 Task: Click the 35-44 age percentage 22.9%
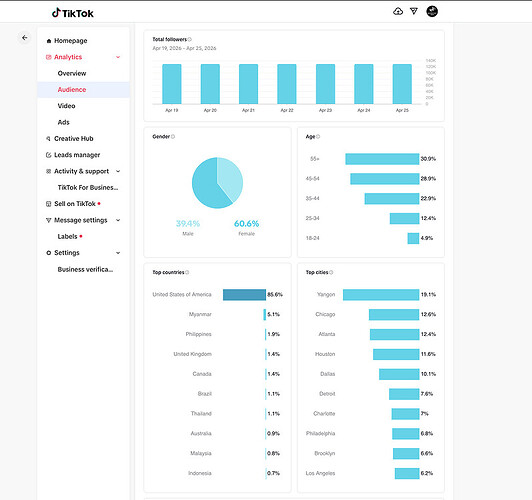[428, 198]
